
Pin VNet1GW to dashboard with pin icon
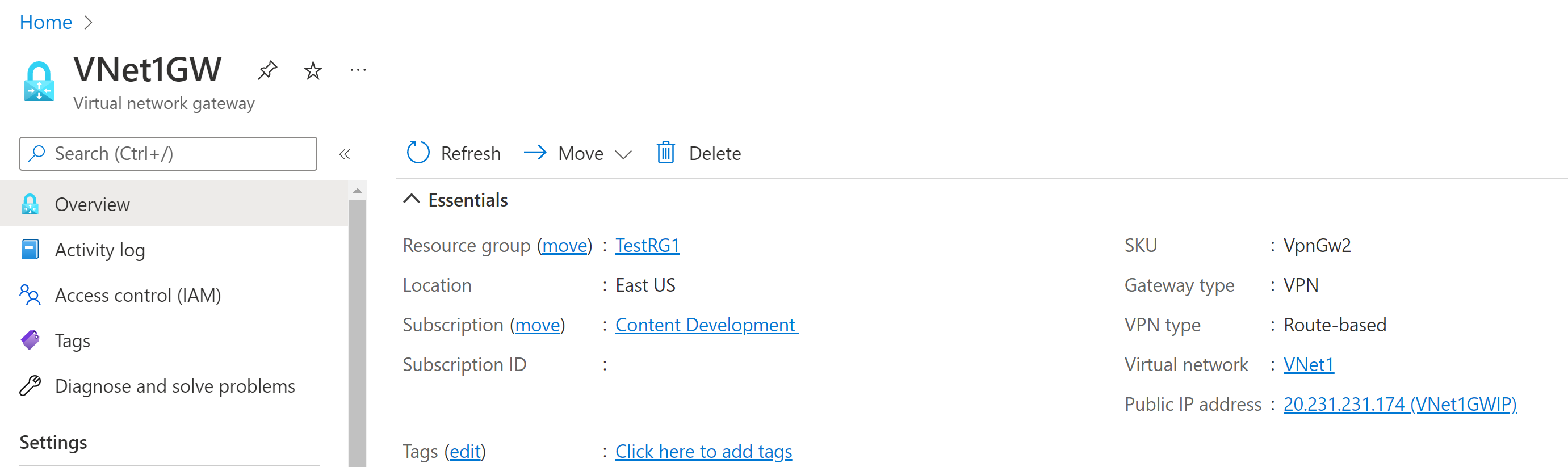(267, 70)
